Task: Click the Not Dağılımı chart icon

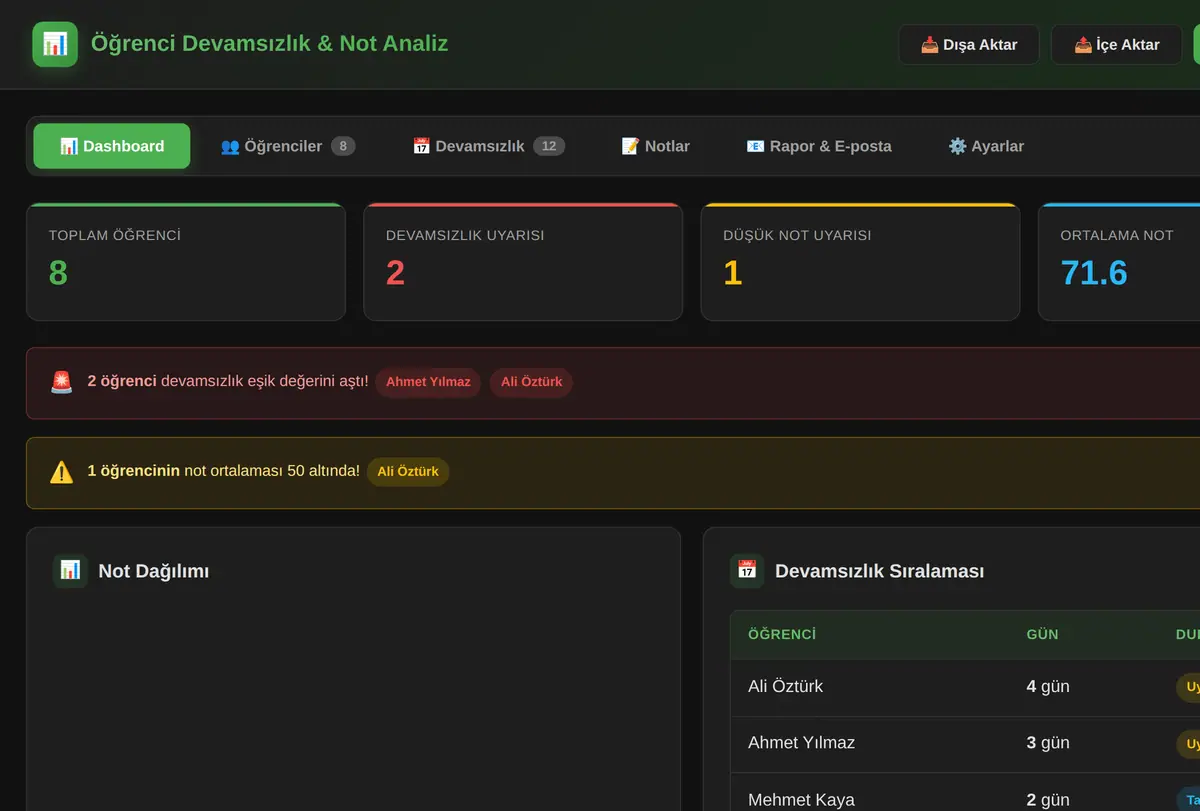Action: (x=70, y=571)
